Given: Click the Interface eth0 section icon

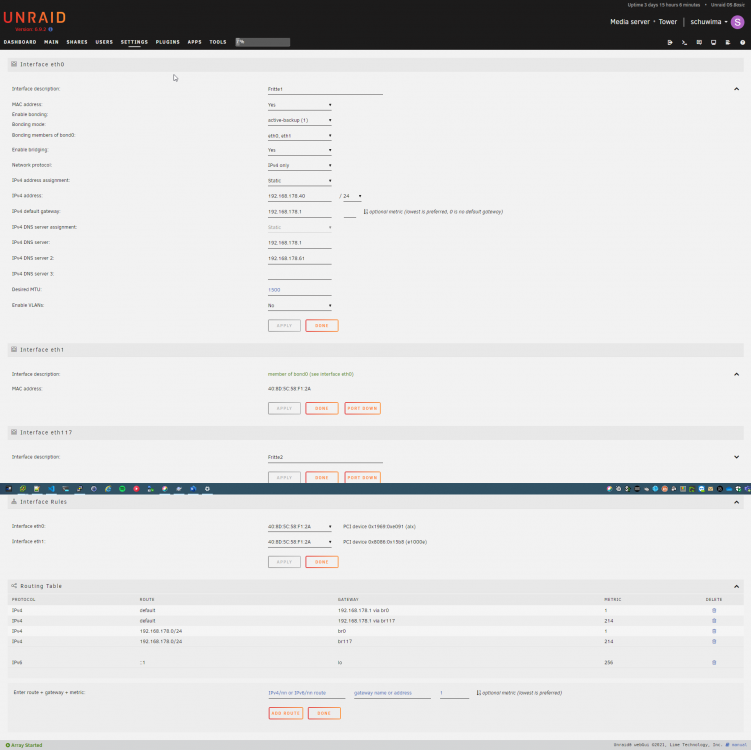Looking at the screenshot, I should [14, 64].
